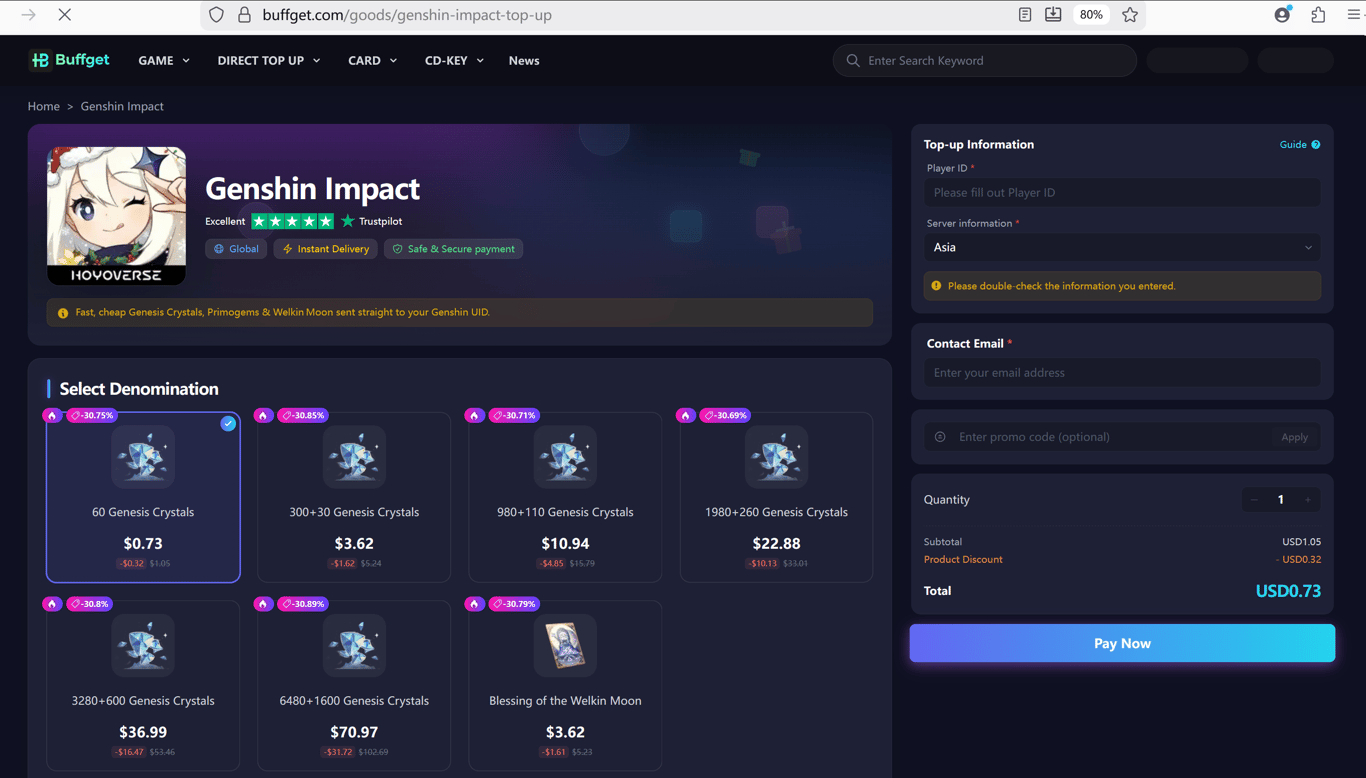Open the browser extensions puzzle icon
Image resolution: width=1366 pixels, height=778 pixels.
(1318, 15)
